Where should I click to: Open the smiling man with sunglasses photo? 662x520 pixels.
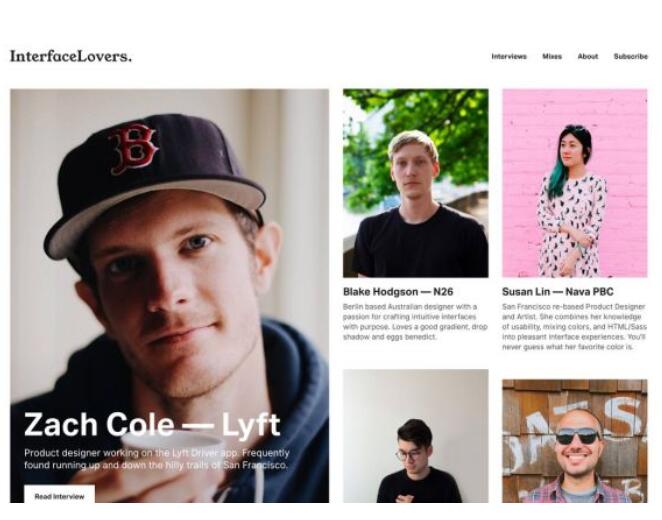(575, 441)
